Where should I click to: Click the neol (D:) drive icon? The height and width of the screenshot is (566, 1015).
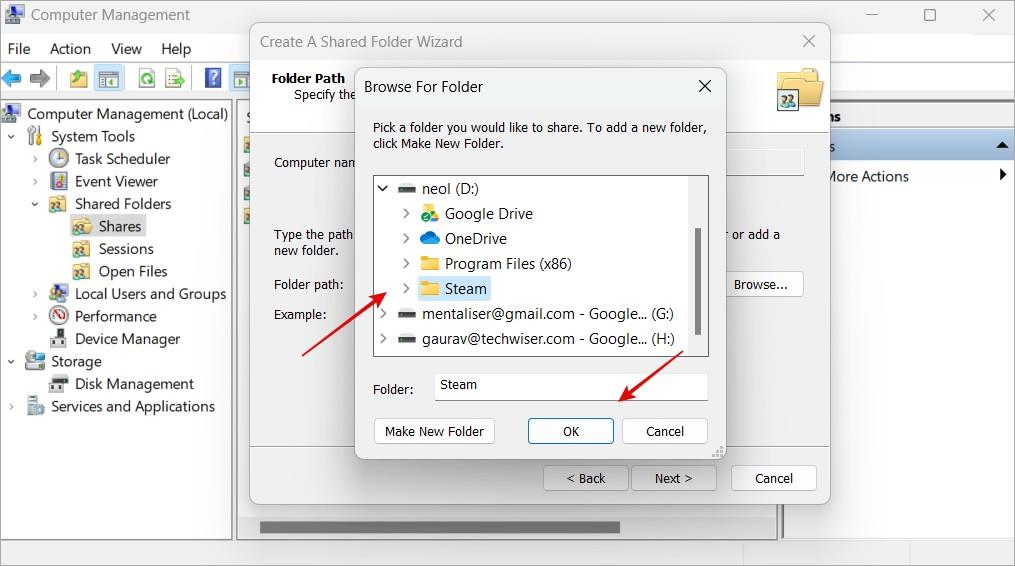(407, 189)
